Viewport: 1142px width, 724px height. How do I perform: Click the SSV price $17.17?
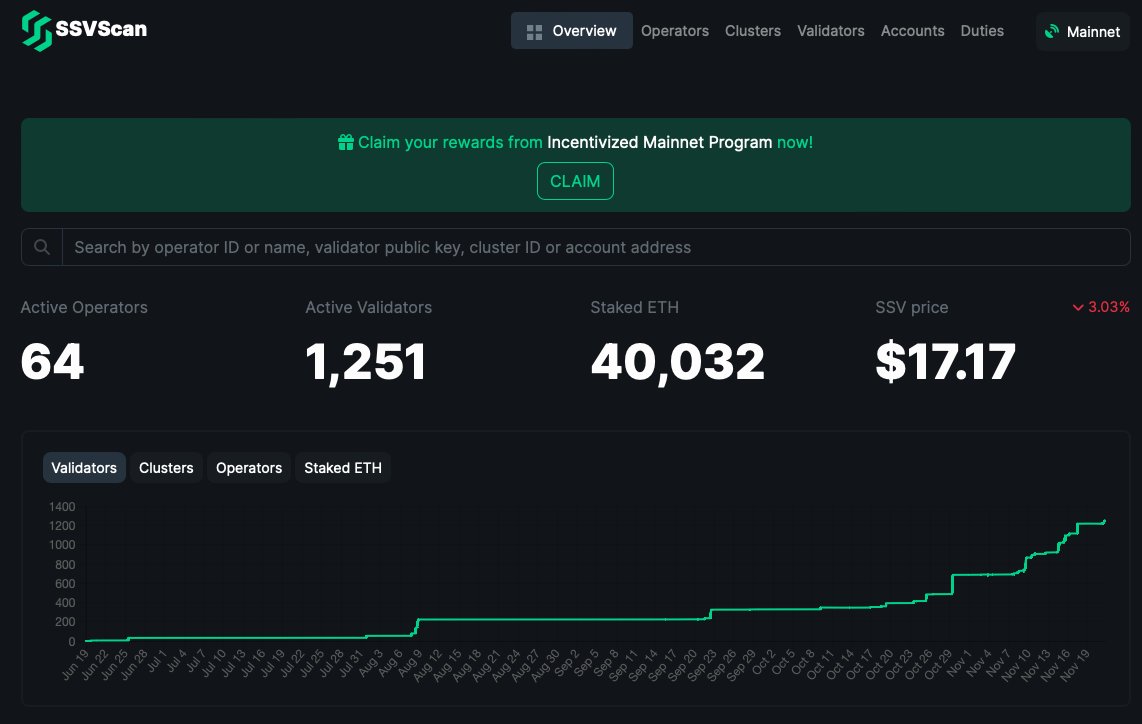point(945,361)
